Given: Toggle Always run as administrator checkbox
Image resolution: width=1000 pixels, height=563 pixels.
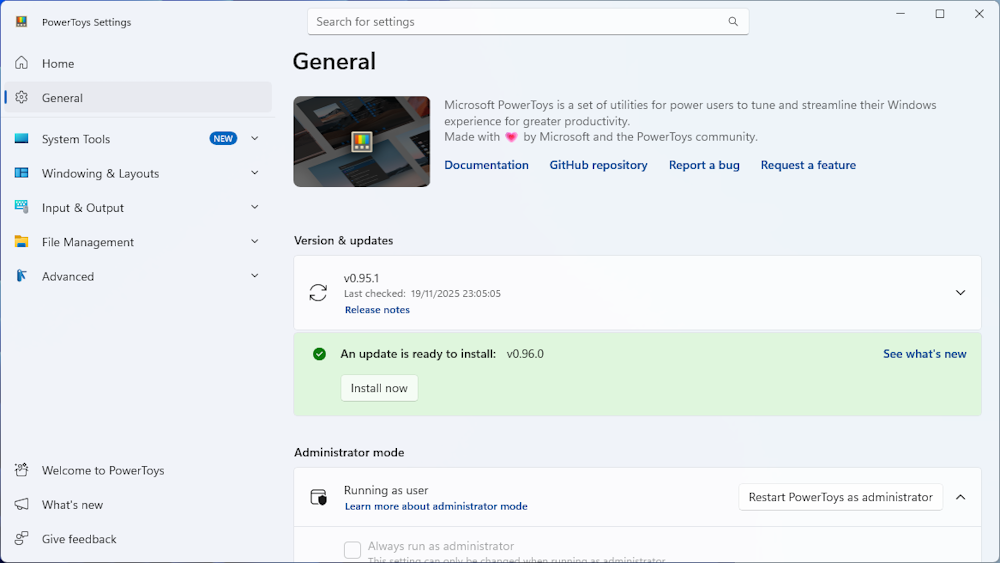Looking at the screenshot, I should point(352,550).
